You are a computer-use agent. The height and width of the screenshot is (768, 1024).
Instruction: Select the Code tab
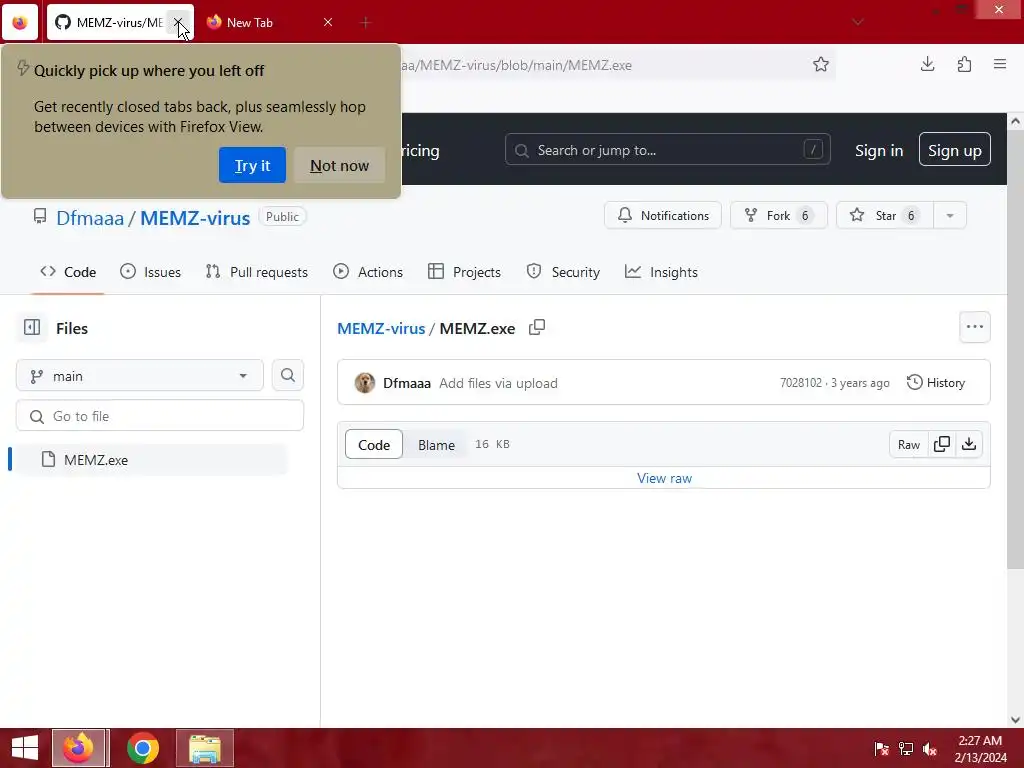click(x=68, y=272)
